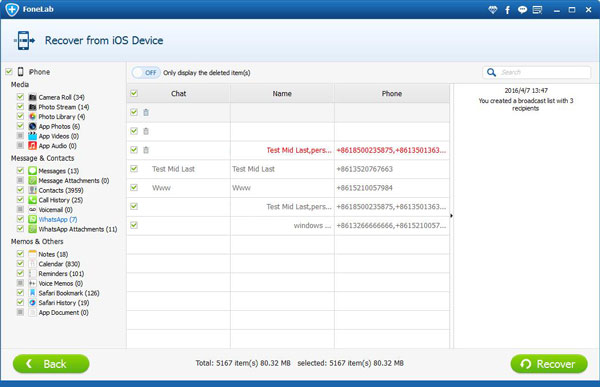600x387 pixels.
Task: Select Calendar (830) category
Action: (59, 264)
